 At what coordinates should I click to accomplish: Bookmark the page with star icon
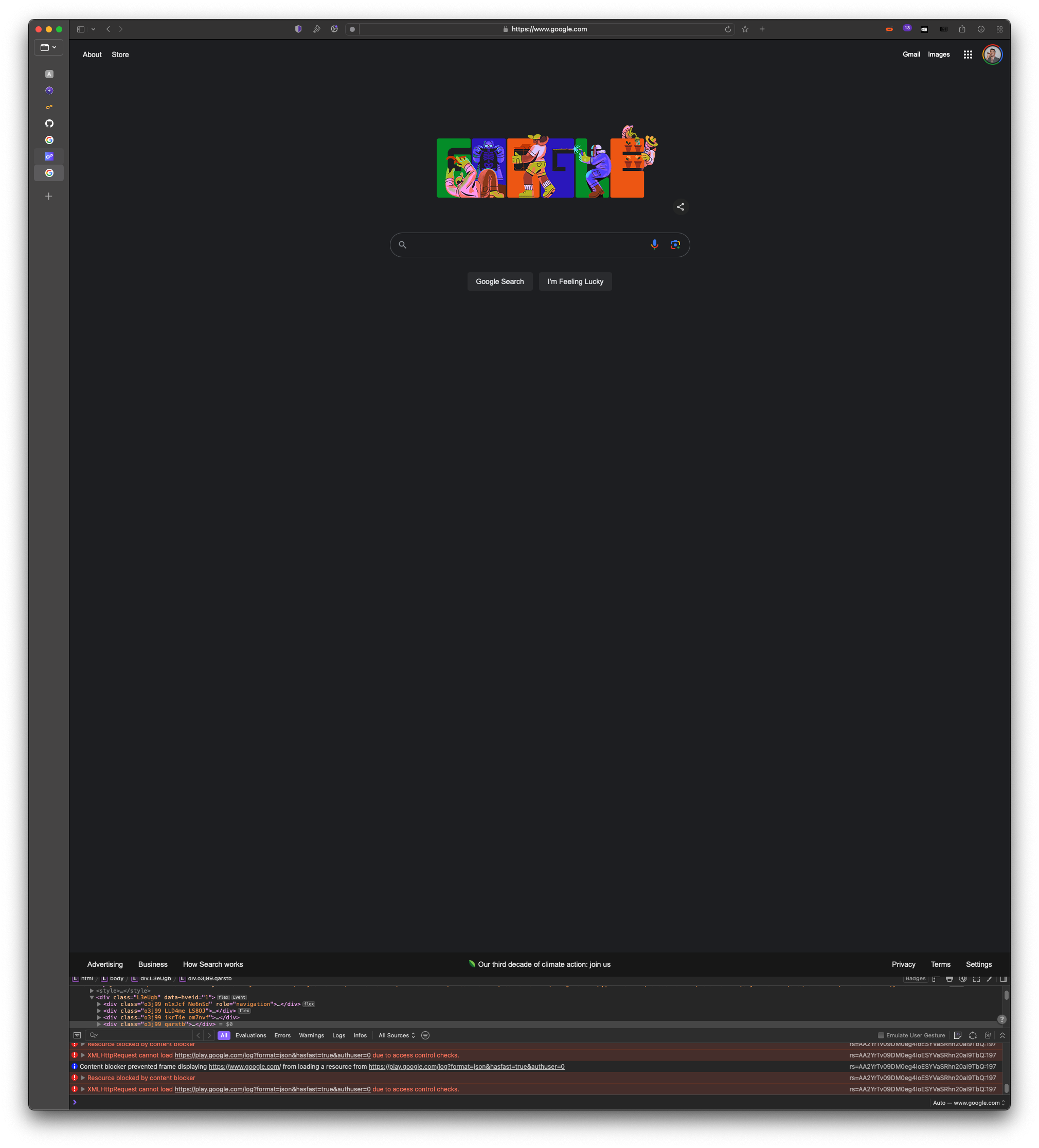745,29
